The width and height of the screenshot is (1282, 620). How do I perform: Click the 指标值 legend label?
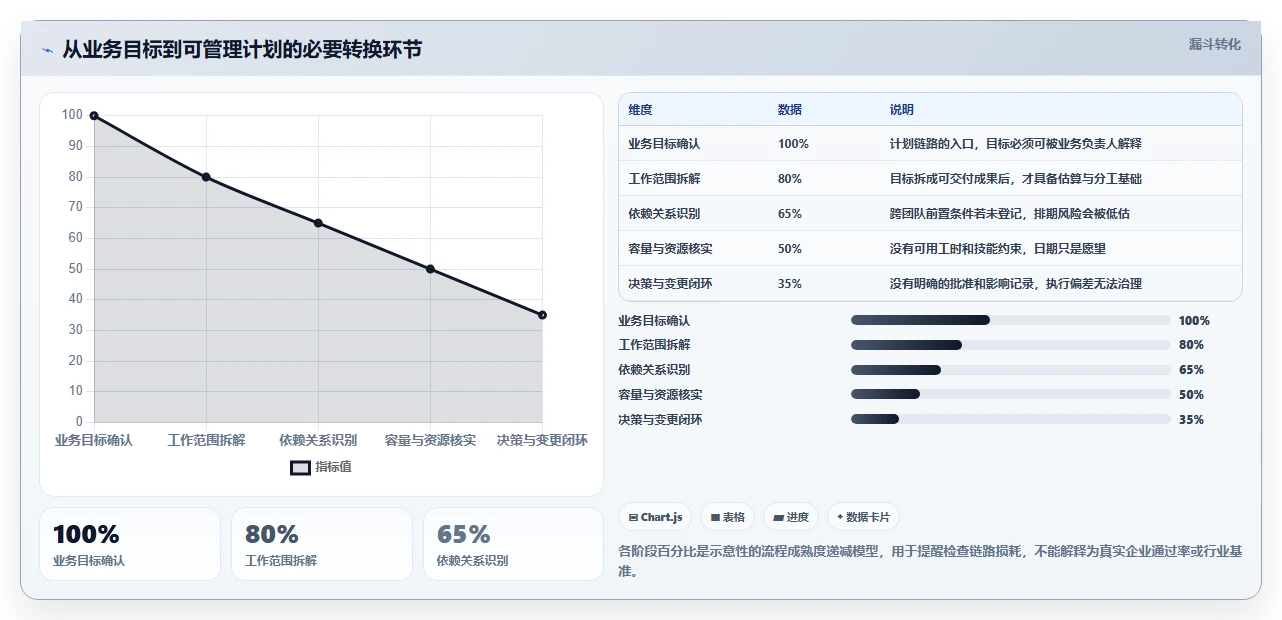click(x=333, y=467)
